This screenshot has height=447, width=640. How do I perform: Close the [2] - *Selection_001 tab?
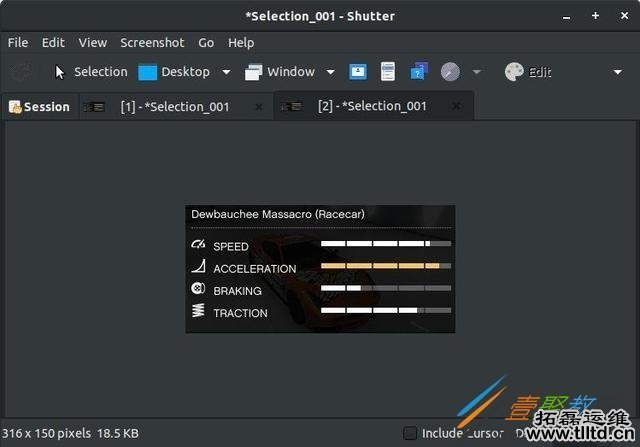(456, 107)
